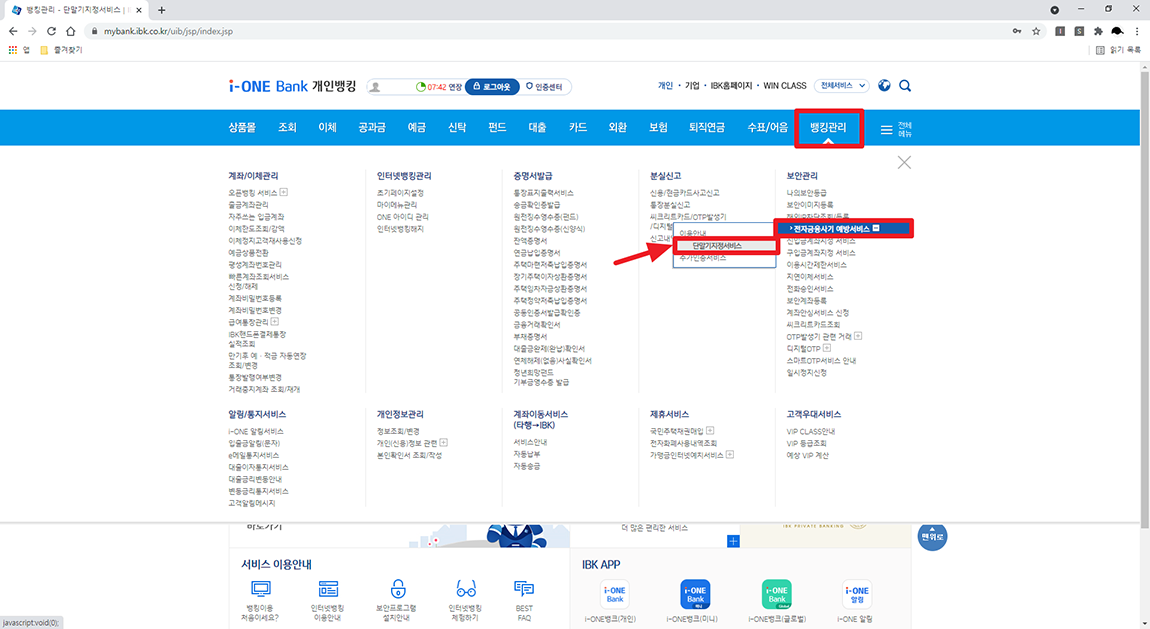Expand 가명금인터넷예치서비스 plus toggle
The width and height of the screenshot is (1150, 629).
730,455
